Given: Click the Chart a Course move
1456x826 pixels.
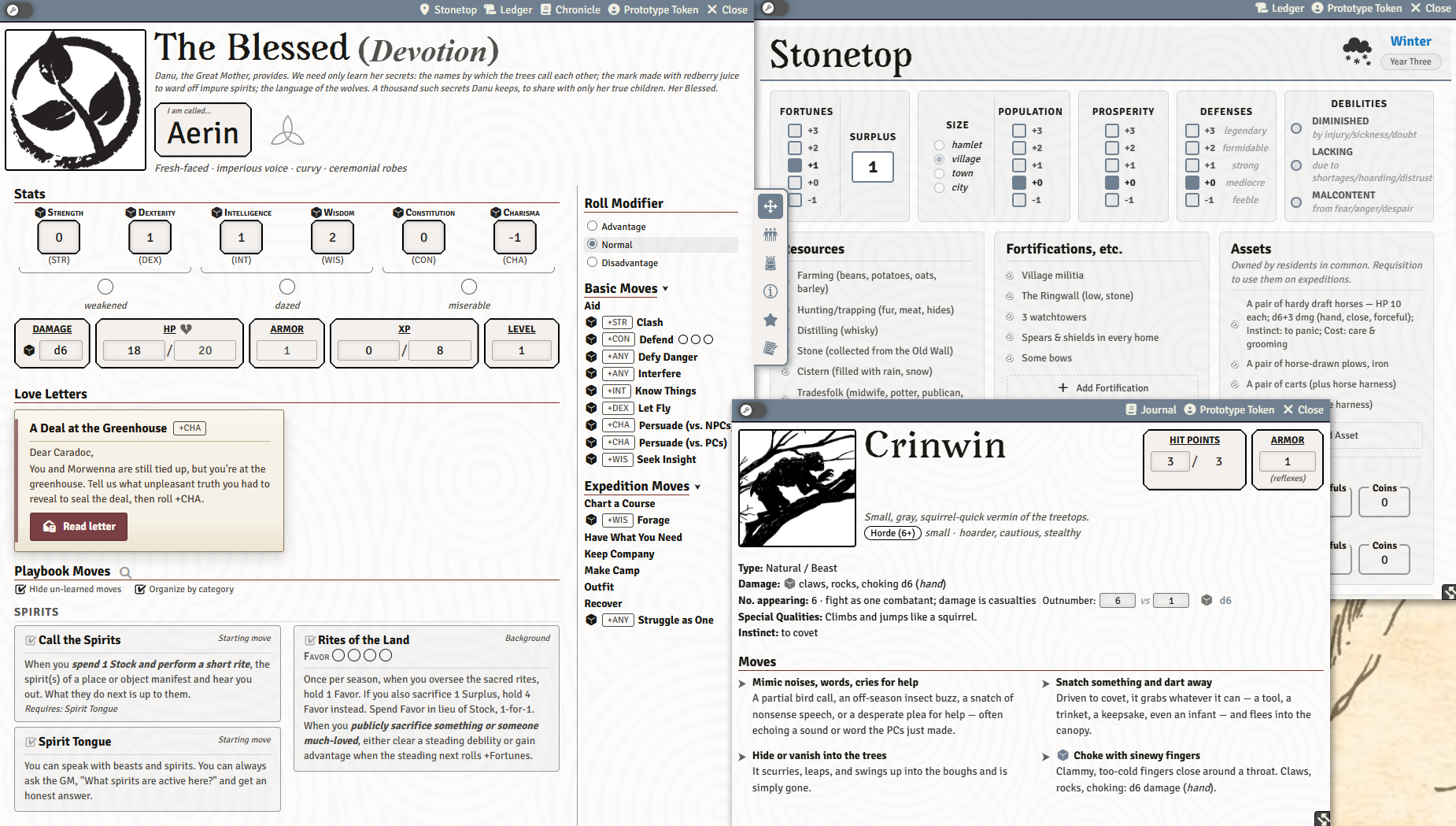Looking at the screenshot, I should click(x=619, y=503).
